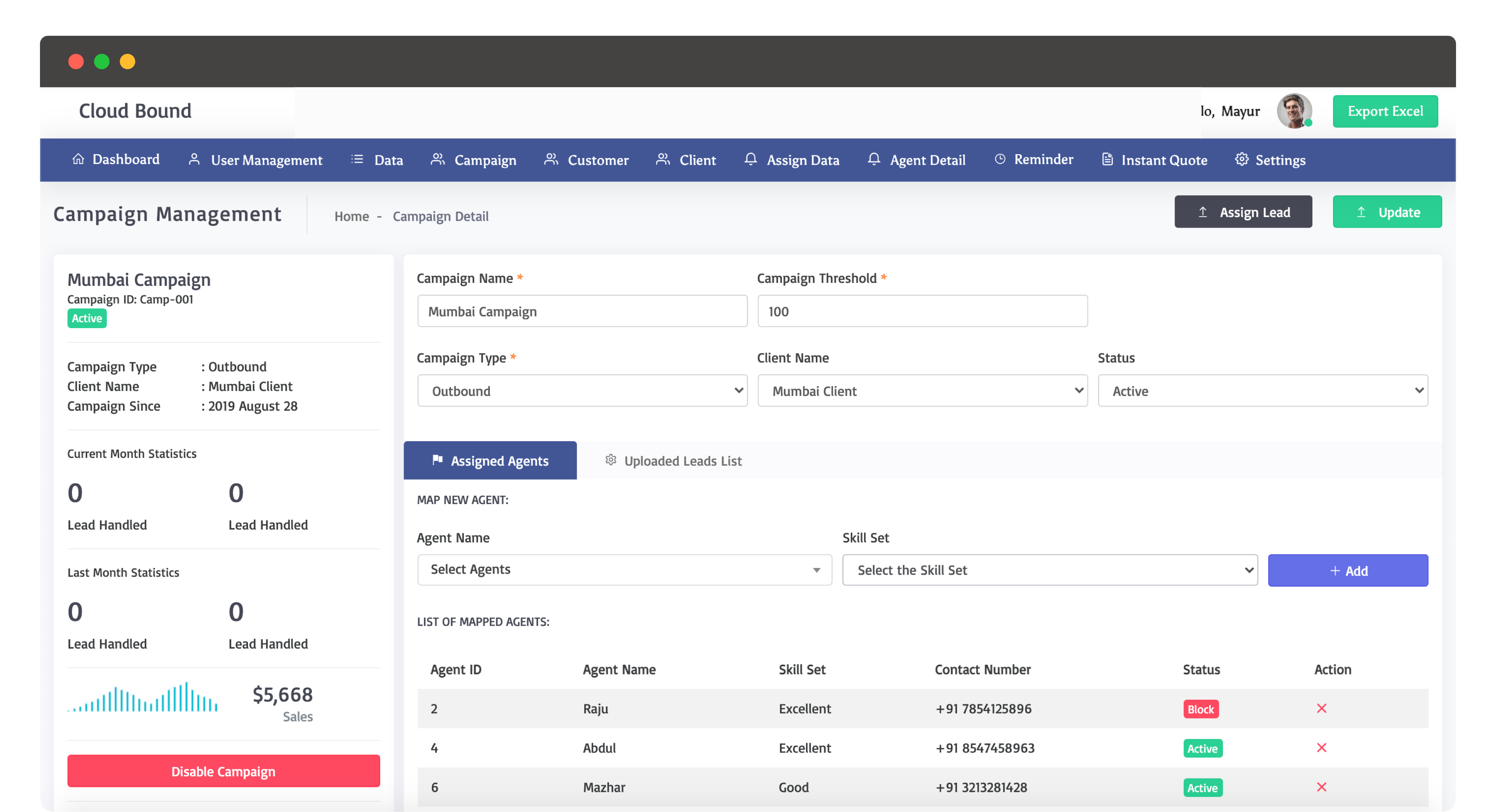
Task: Click the Block status badge for Raju
Action: [1201, 709]
